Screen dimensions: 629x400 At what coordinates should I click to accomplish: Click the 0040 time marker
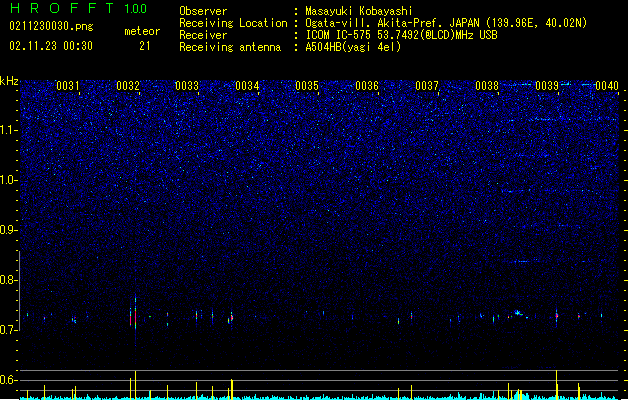[x=607, y=85]
